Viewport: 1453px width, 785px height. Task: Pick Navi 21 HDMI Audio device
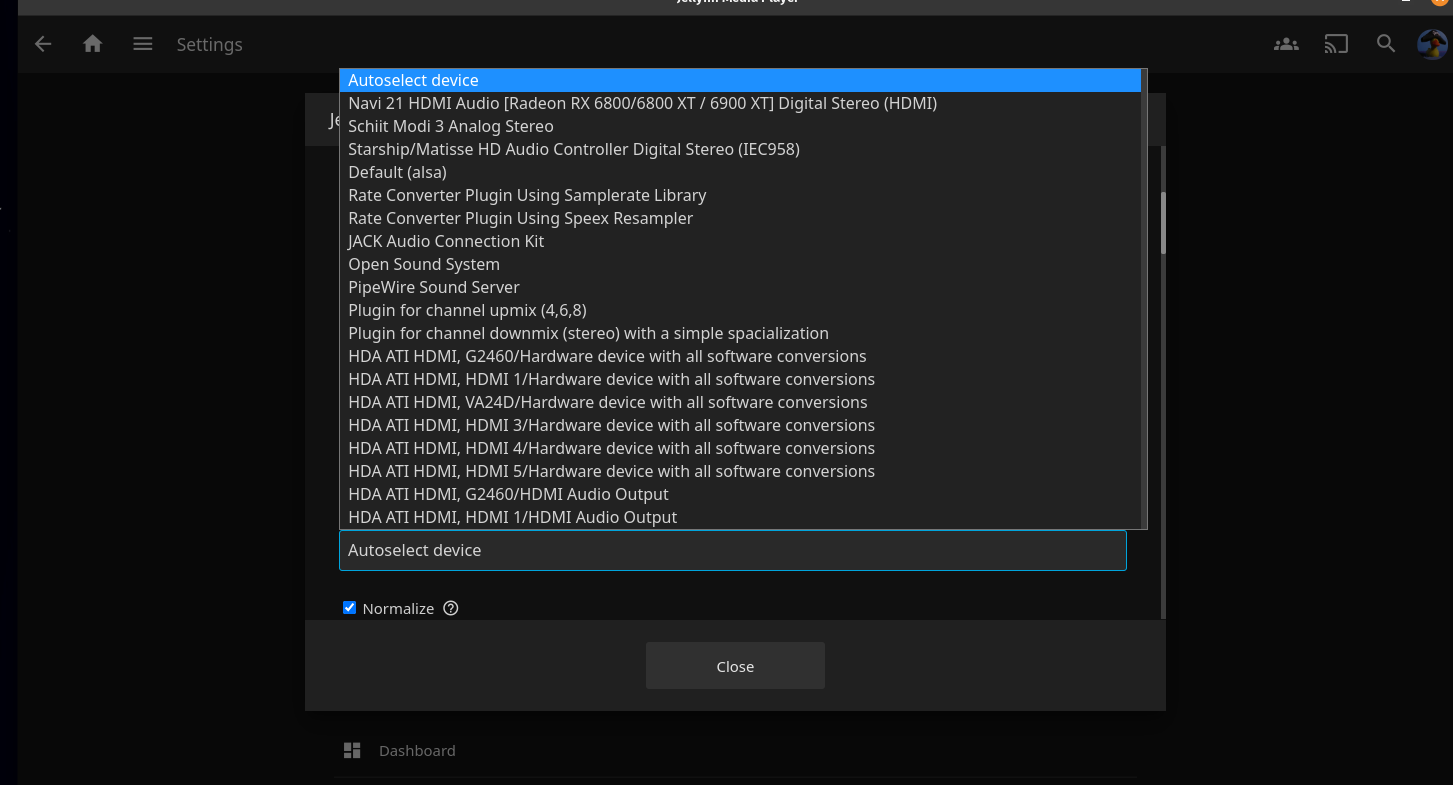(642, 103)
